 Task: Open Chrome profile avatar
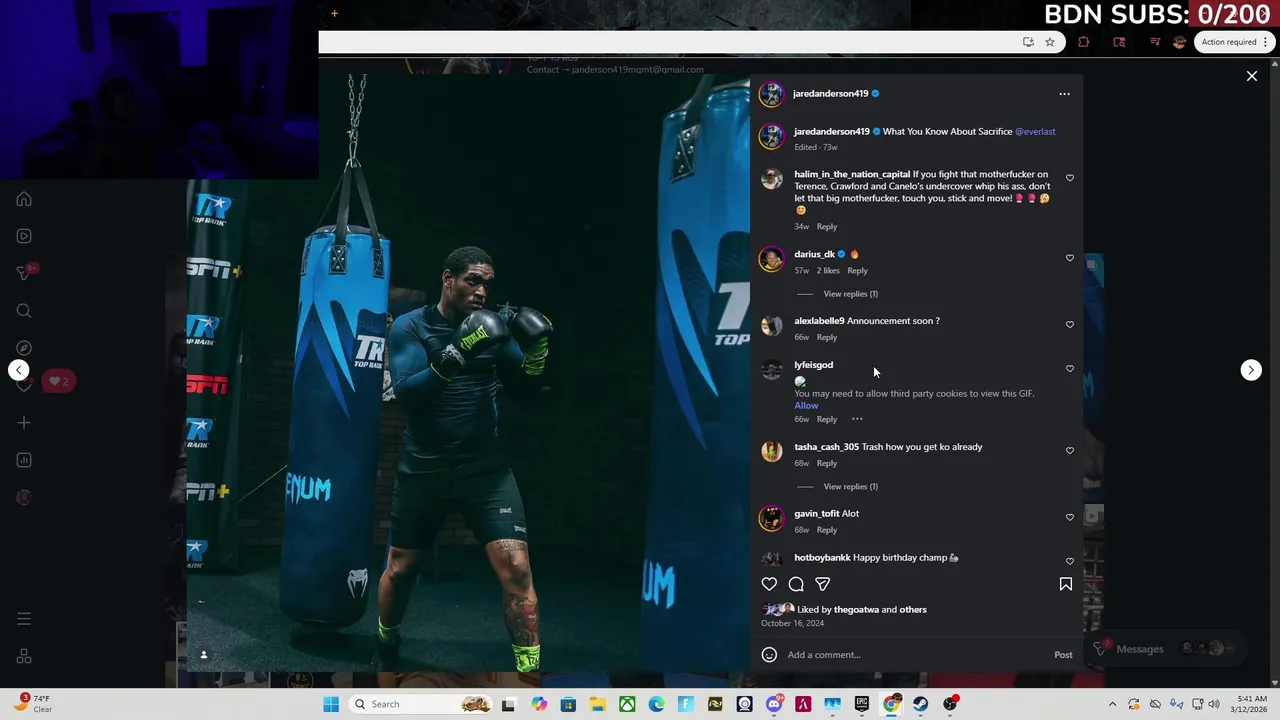point(1179,42)
